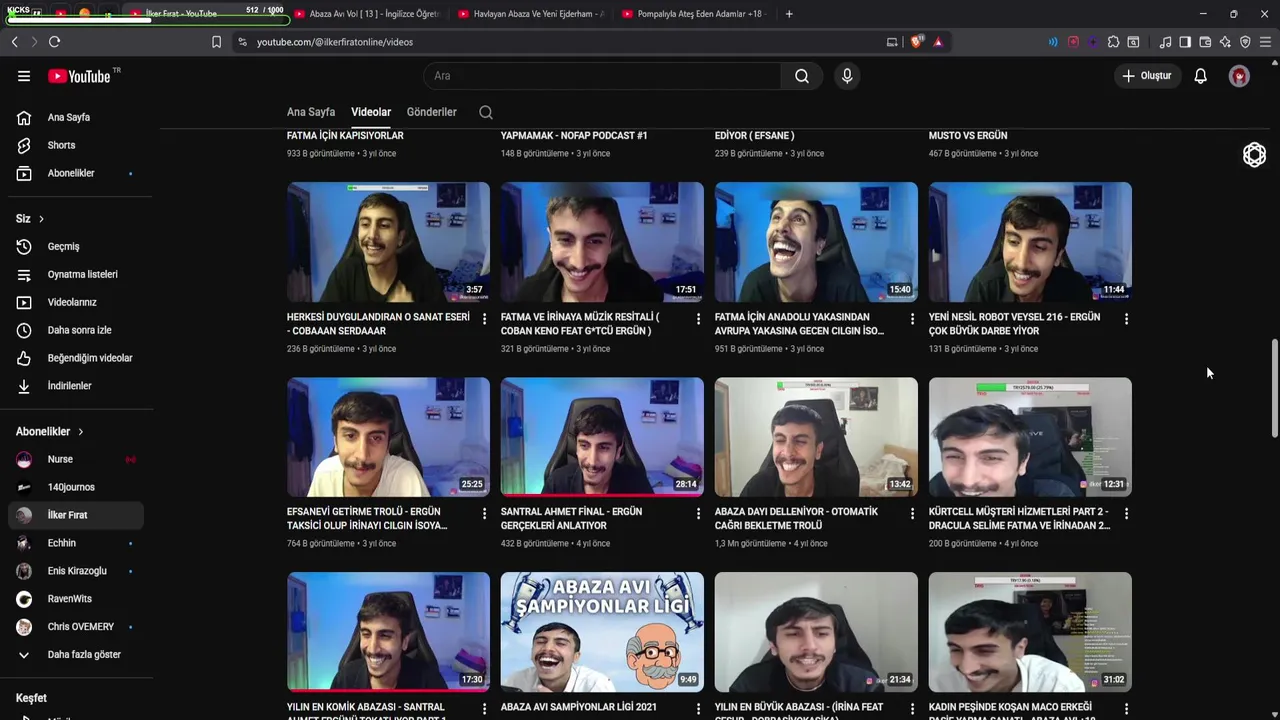This screenshot has height=720, width=1280.
Task: Open ABAZA AVI ŞAMPİYONLAR LİGİ thumbnail
Action: coord(602,632)
